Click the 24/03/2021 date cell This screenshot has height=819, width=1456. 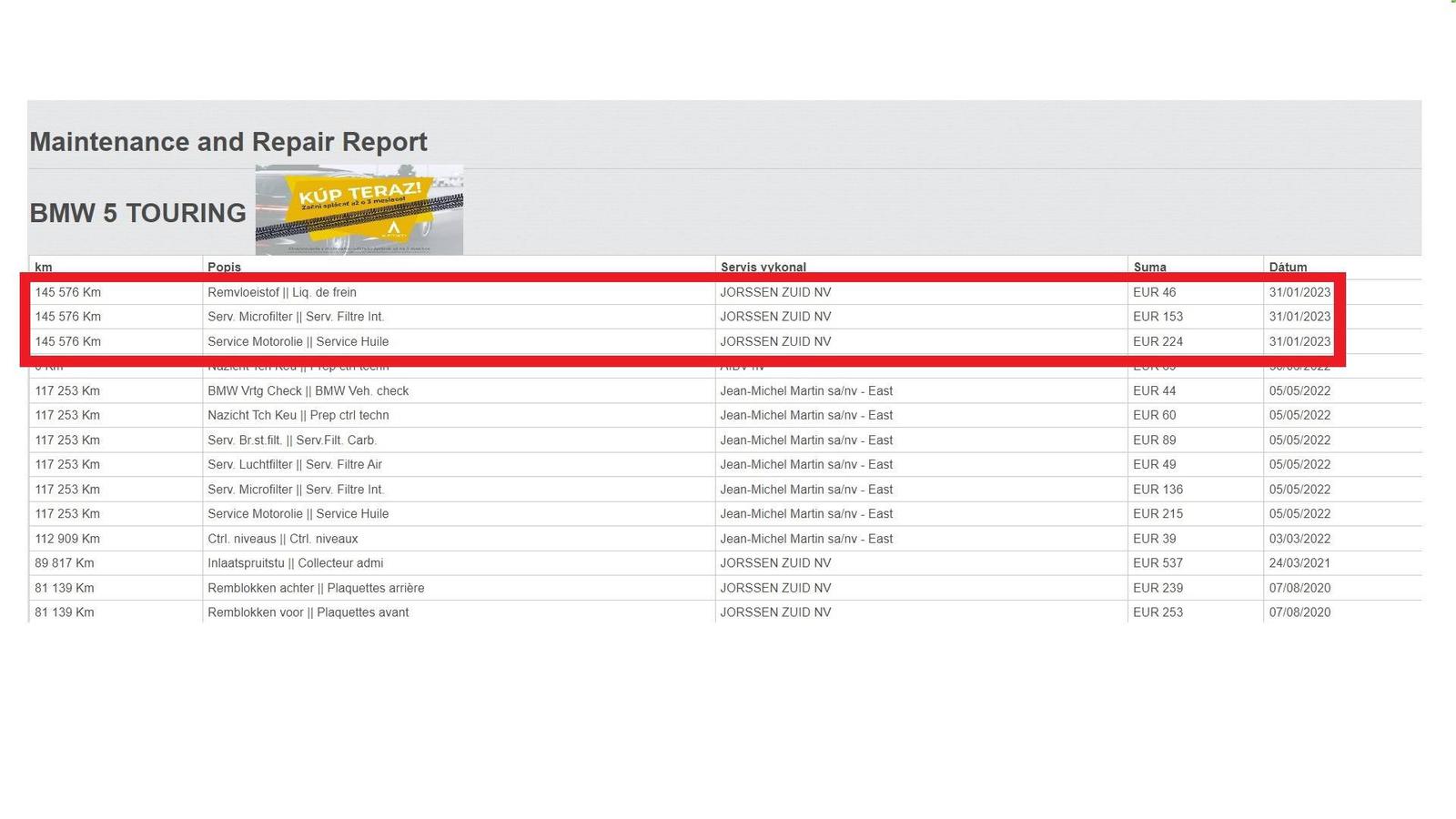point(1299,562)
